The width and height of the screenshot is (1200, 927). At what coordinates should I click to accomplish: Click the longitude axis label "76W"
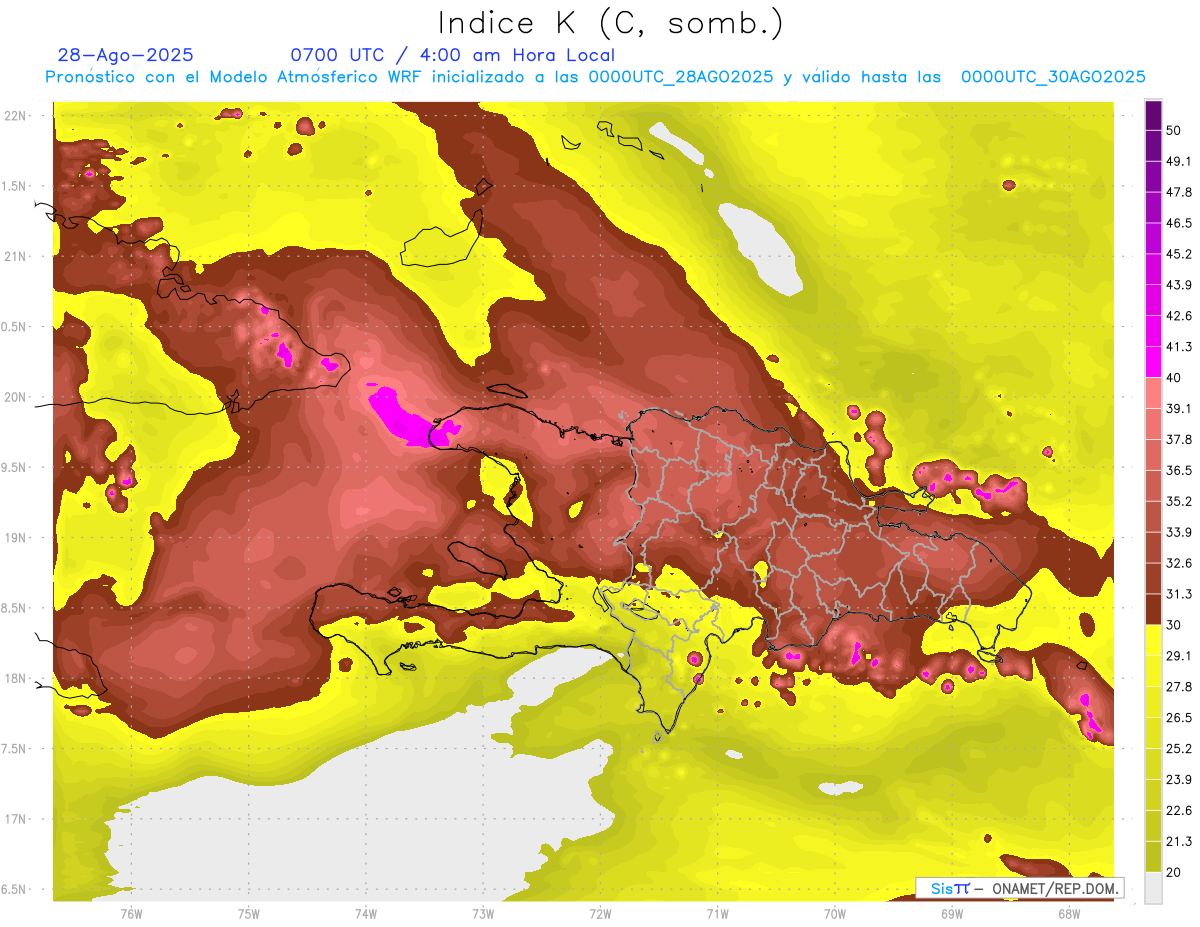click(x=131, y=913)
